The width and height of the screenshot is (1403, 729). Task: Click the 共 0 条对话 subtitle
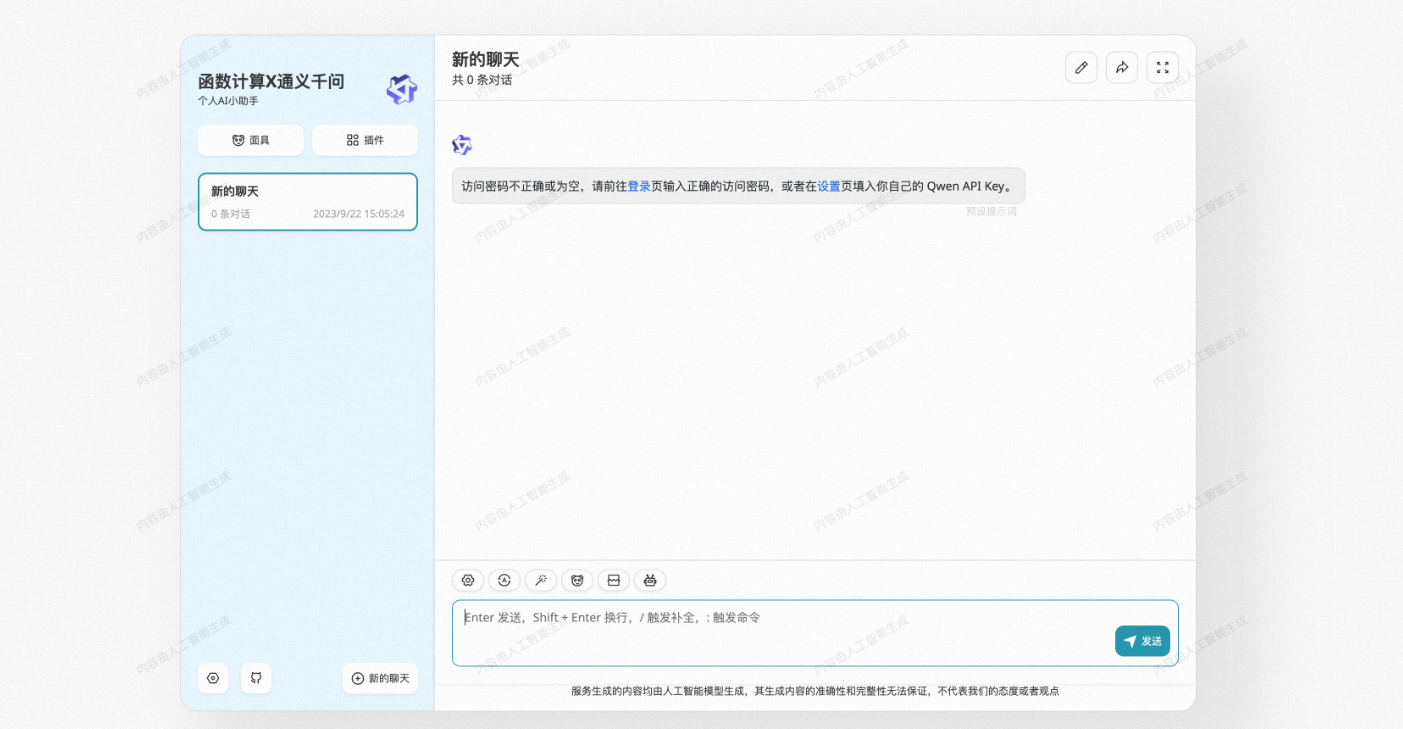pos(482,80)
